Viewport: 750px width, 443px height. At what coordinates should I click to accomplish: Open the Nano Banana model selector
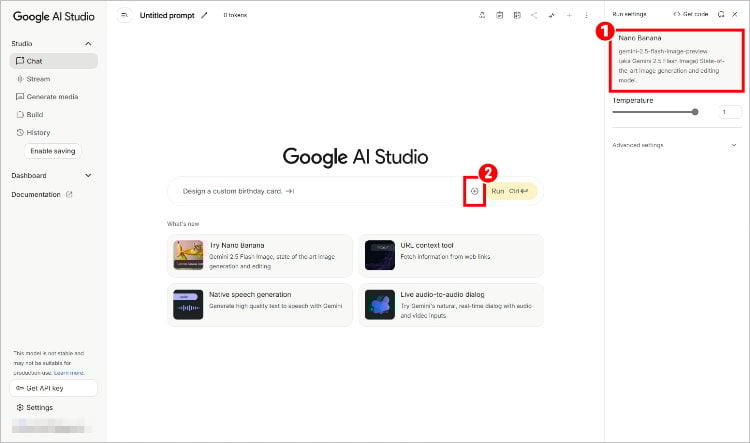click(x=677, y=60)
